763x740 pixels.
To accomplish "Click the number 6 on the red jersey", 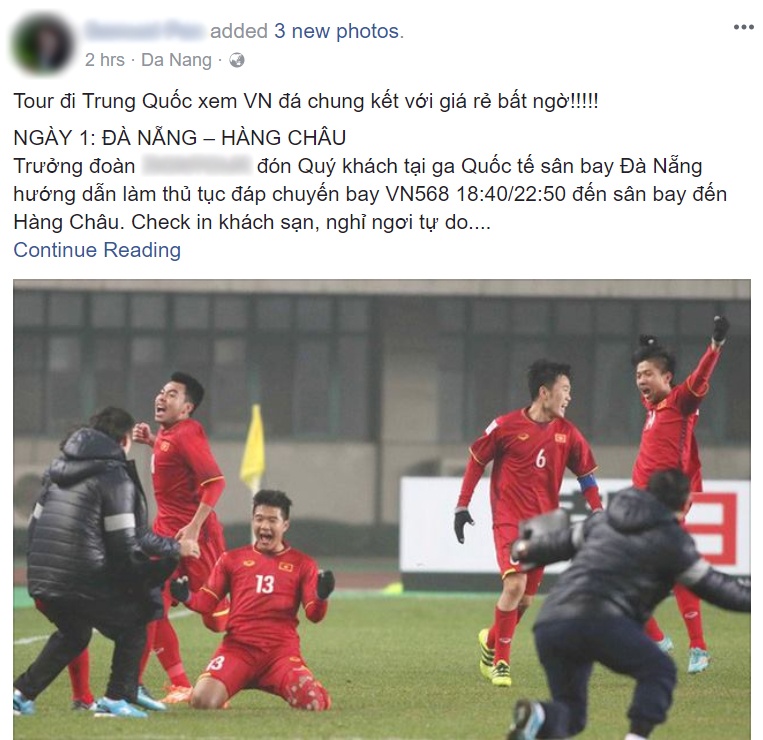I will pos(541,458).
